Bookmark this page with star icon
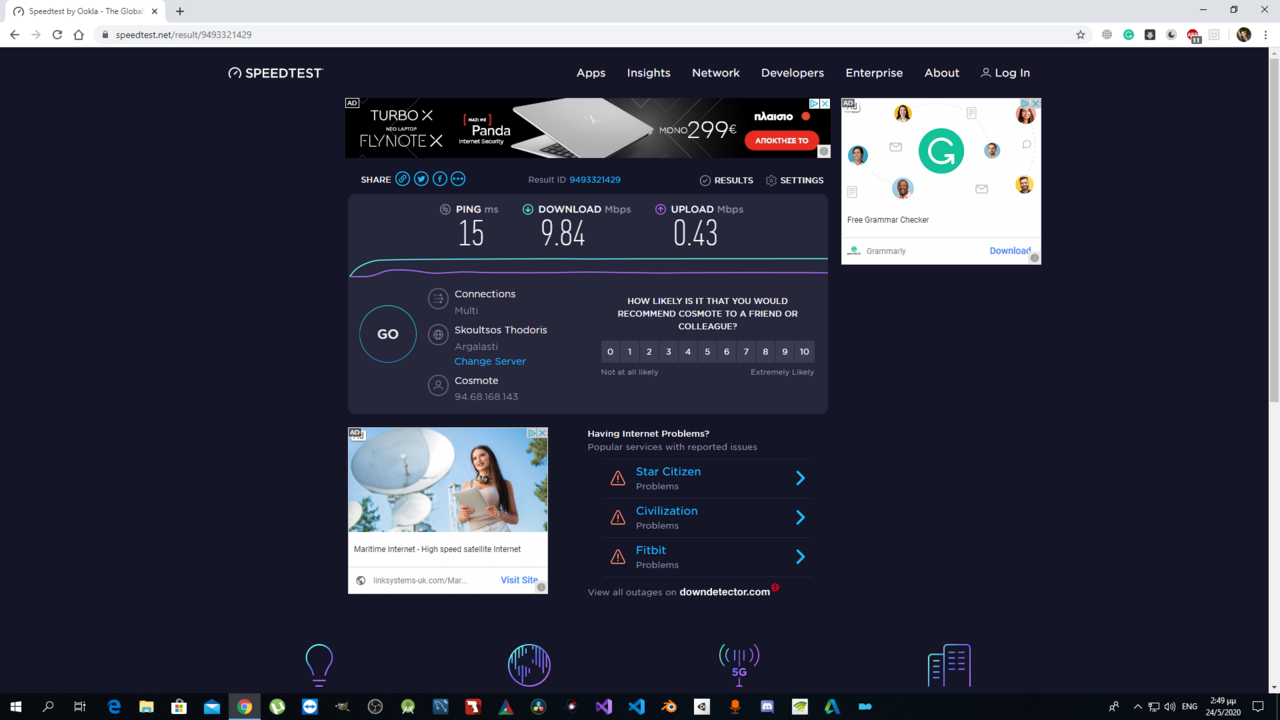 [1080, 34]
